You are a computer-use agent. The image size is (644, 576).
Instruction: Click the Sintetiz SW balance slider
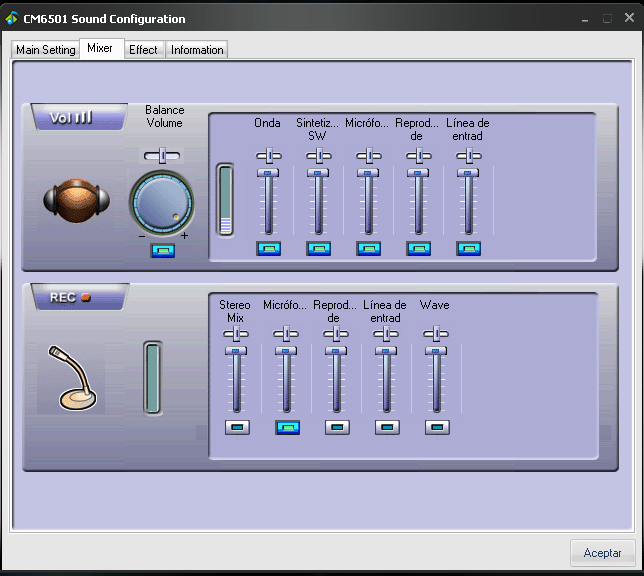coord(319,156)
